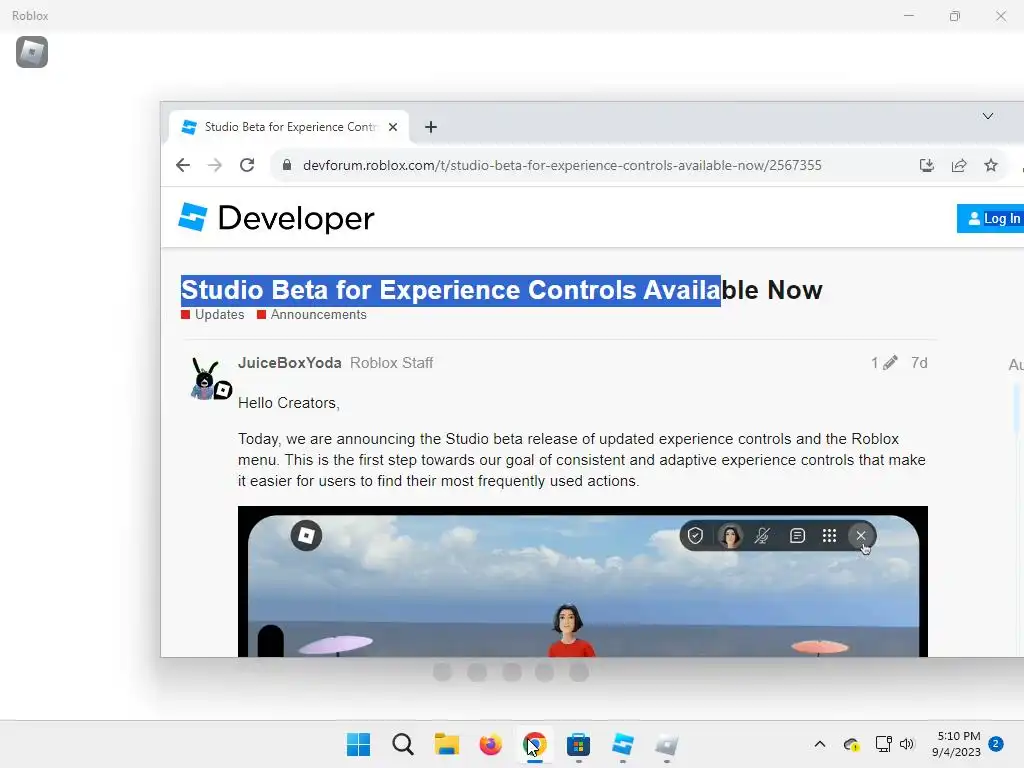Bookmark this page with the star
Image resolution: width=1024 pixels, height=768 pixels.
point(991,165)
